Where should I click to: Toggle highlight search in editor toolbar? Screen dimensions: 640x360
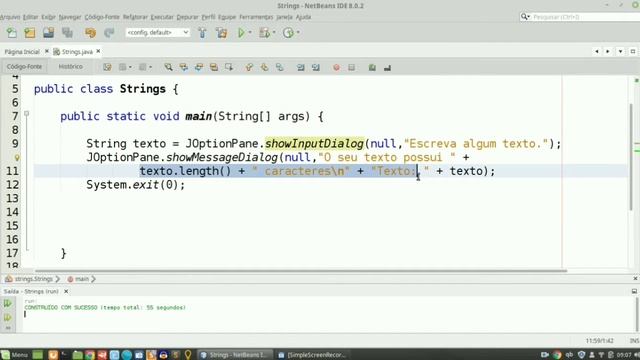213,67
